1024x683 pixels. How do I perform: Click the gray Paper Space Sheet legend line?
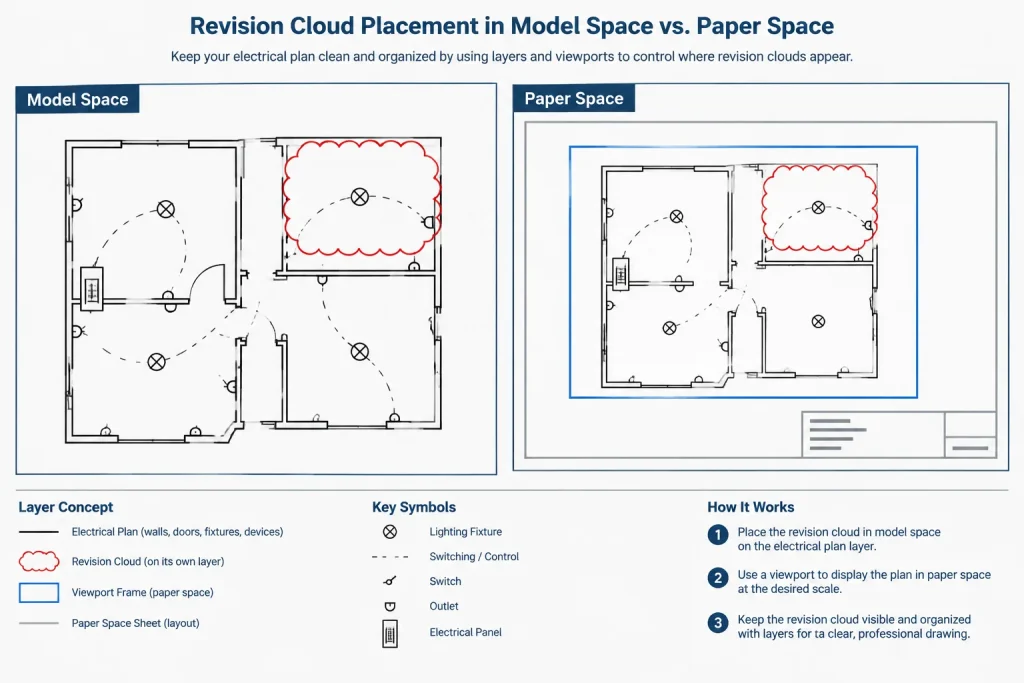(39, 624)
